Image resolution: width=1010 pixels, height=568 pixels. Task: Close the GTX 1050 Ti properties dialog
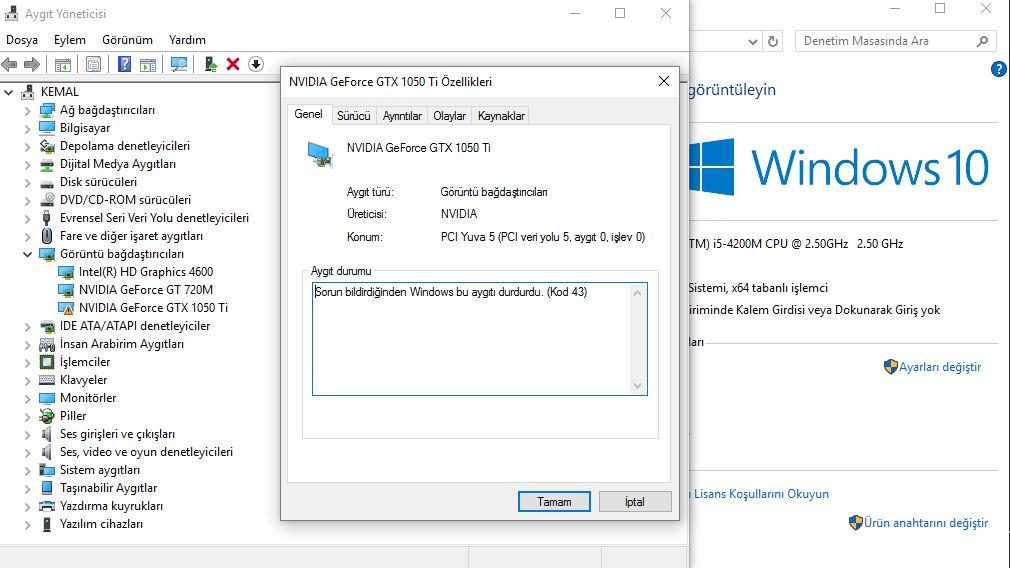(x=664, y=81)
